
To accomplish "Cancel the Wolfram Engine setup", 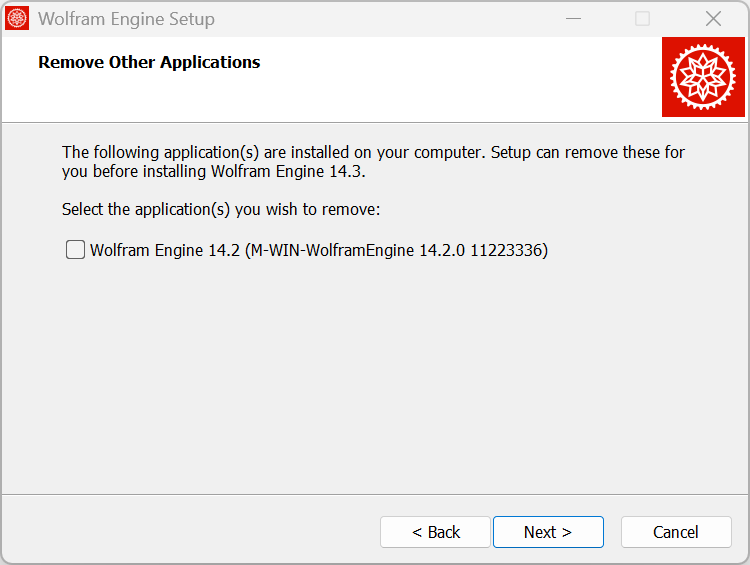I will pos(676,532).
